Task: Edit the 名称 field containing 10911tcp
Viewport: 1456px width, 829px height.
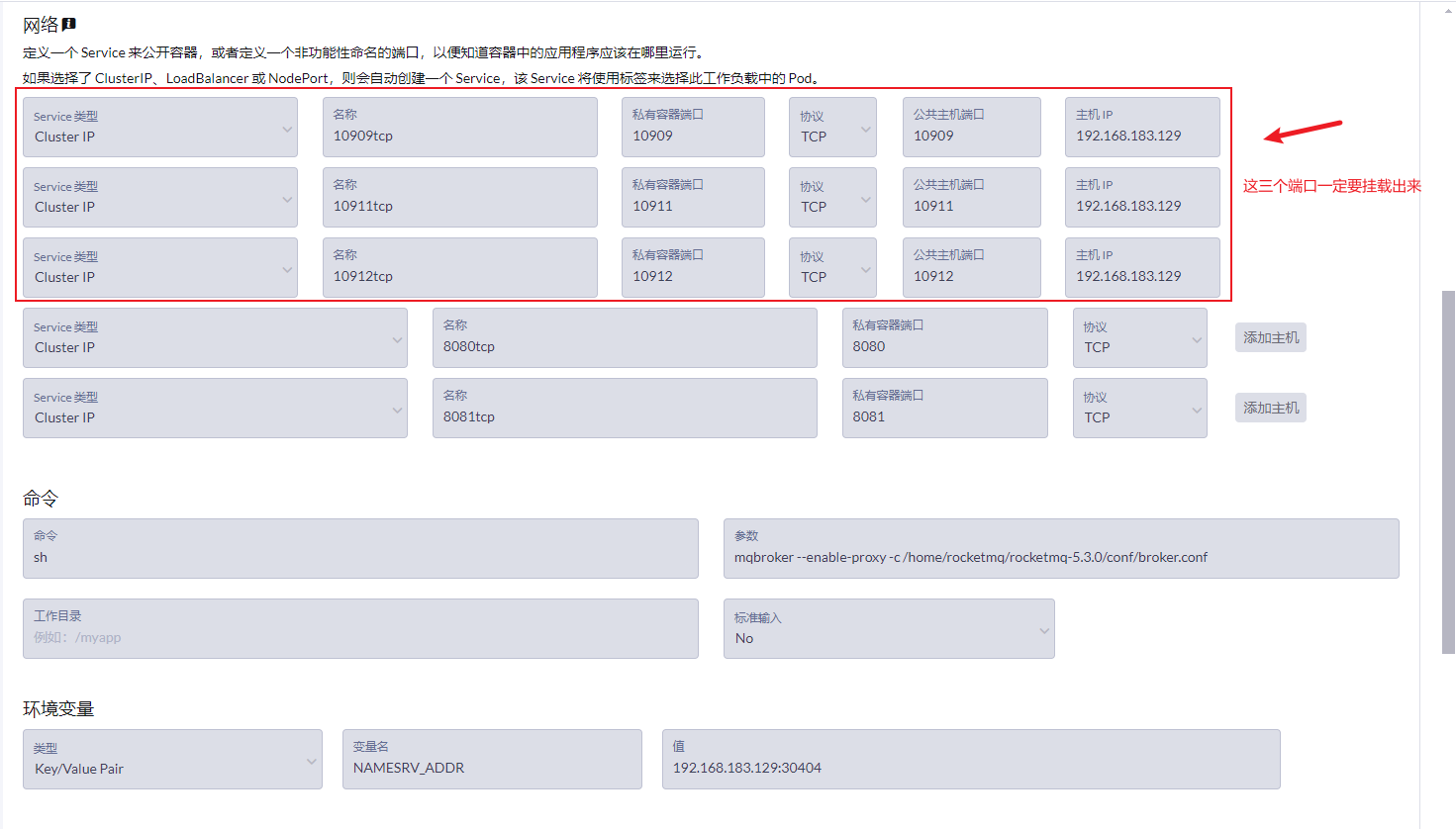Action: coord(460,197)
